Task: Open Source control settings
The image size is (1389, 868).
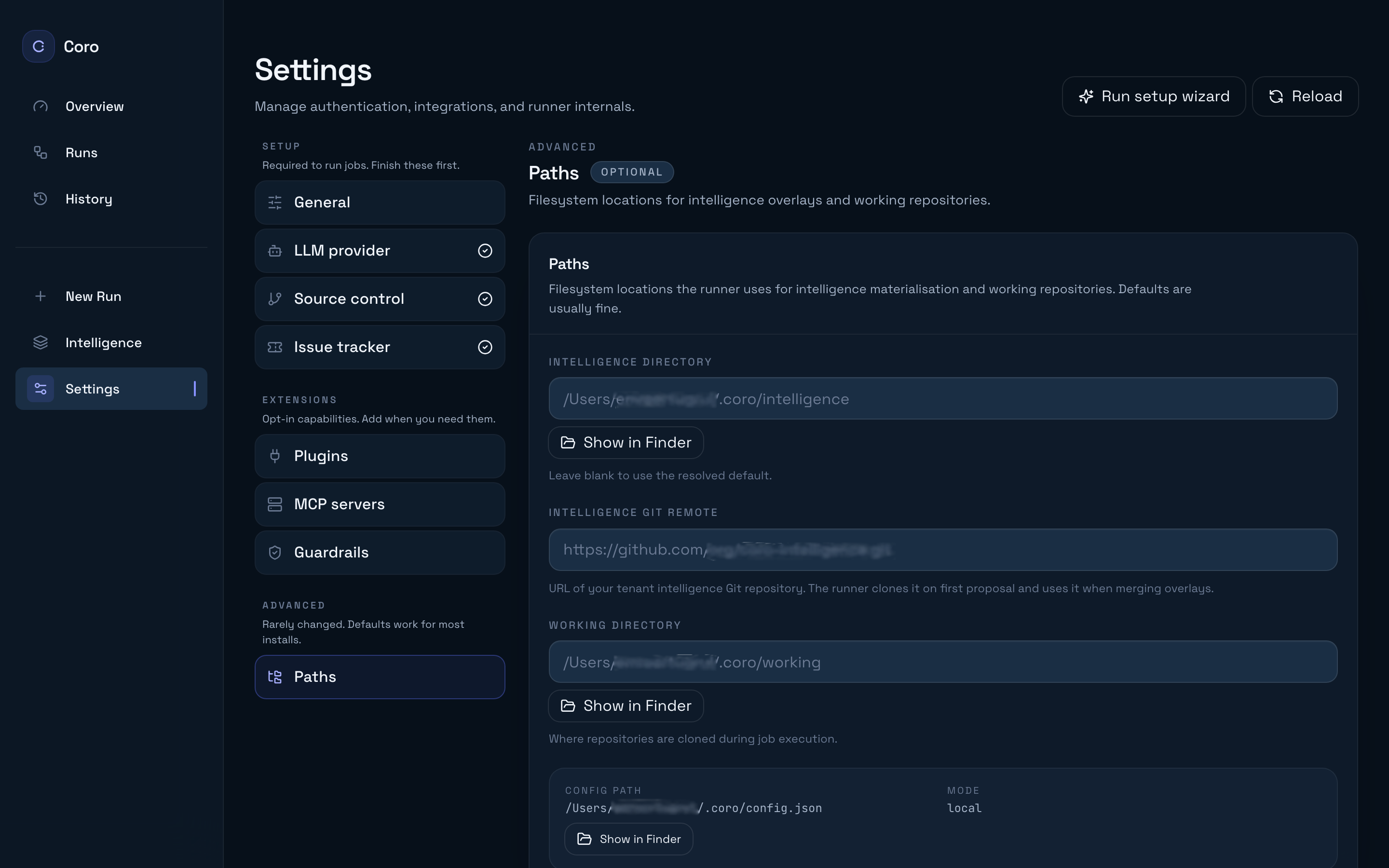Action: tap(380, 299)
